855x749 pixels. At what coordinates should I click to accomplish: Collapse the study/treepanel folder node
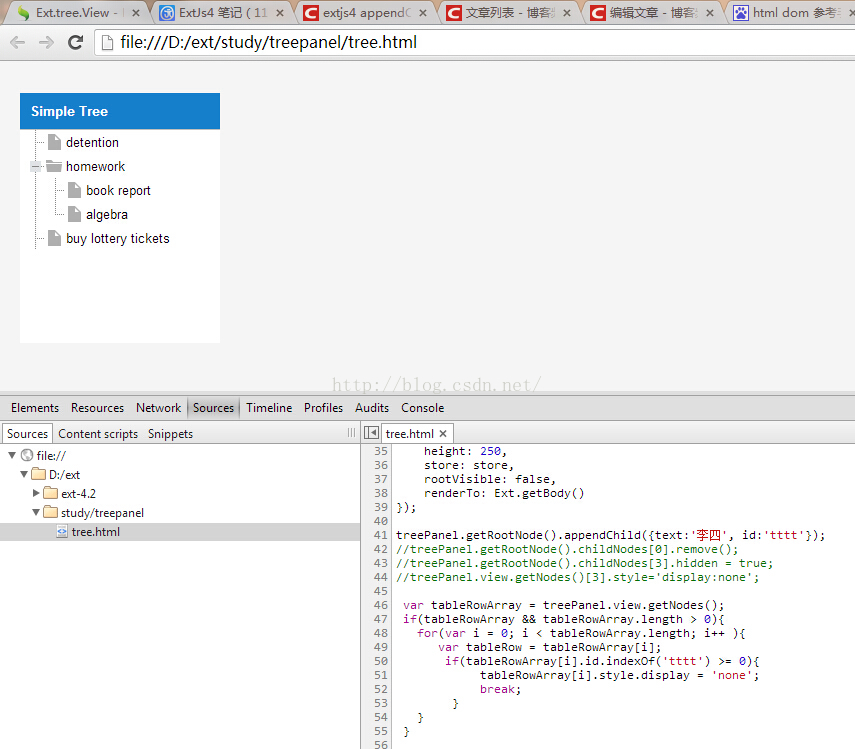[x=36, y=512]
